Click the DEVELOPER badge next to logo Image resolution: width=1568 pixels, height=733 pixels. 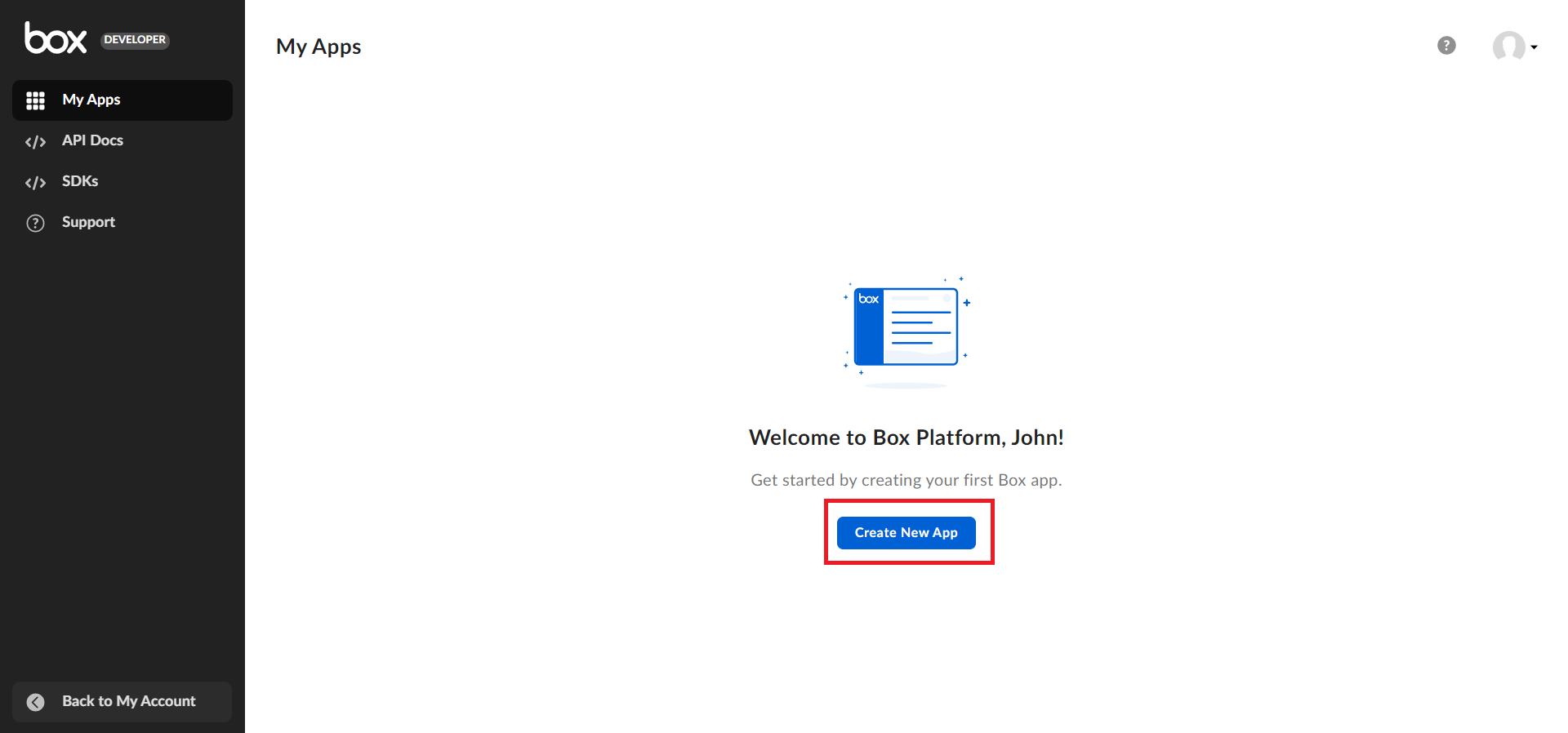click(135, 40)
